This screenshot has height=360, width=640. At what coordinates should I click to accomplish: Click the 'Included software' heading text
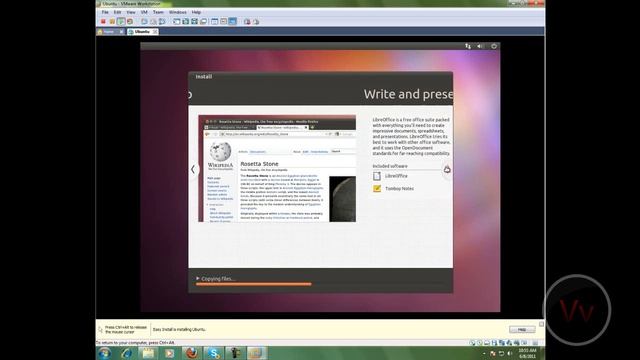pyautogui.click(x=390, y=166)
